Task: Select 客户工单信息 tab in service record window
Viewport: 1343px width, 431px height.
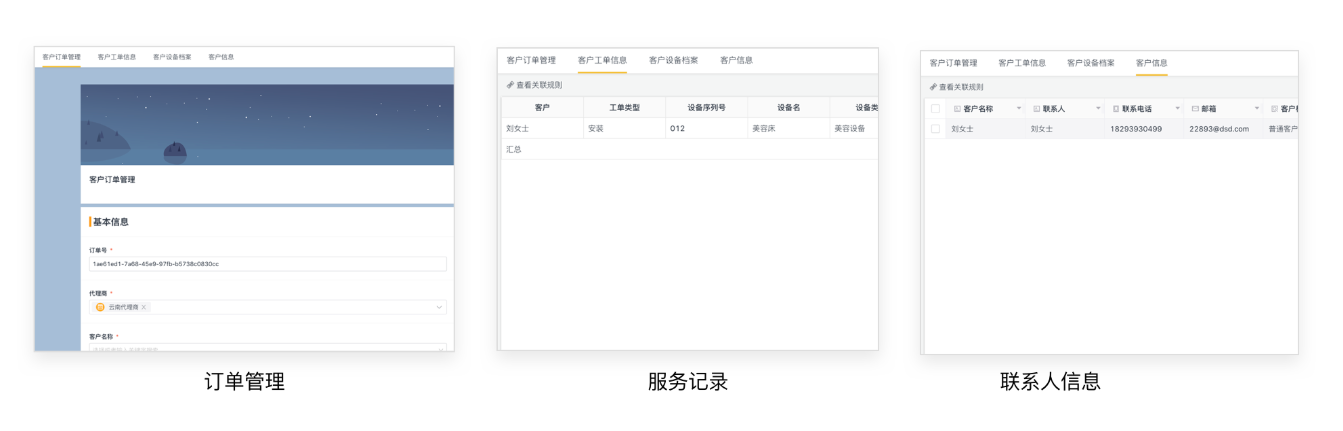Action: point(602,60)
